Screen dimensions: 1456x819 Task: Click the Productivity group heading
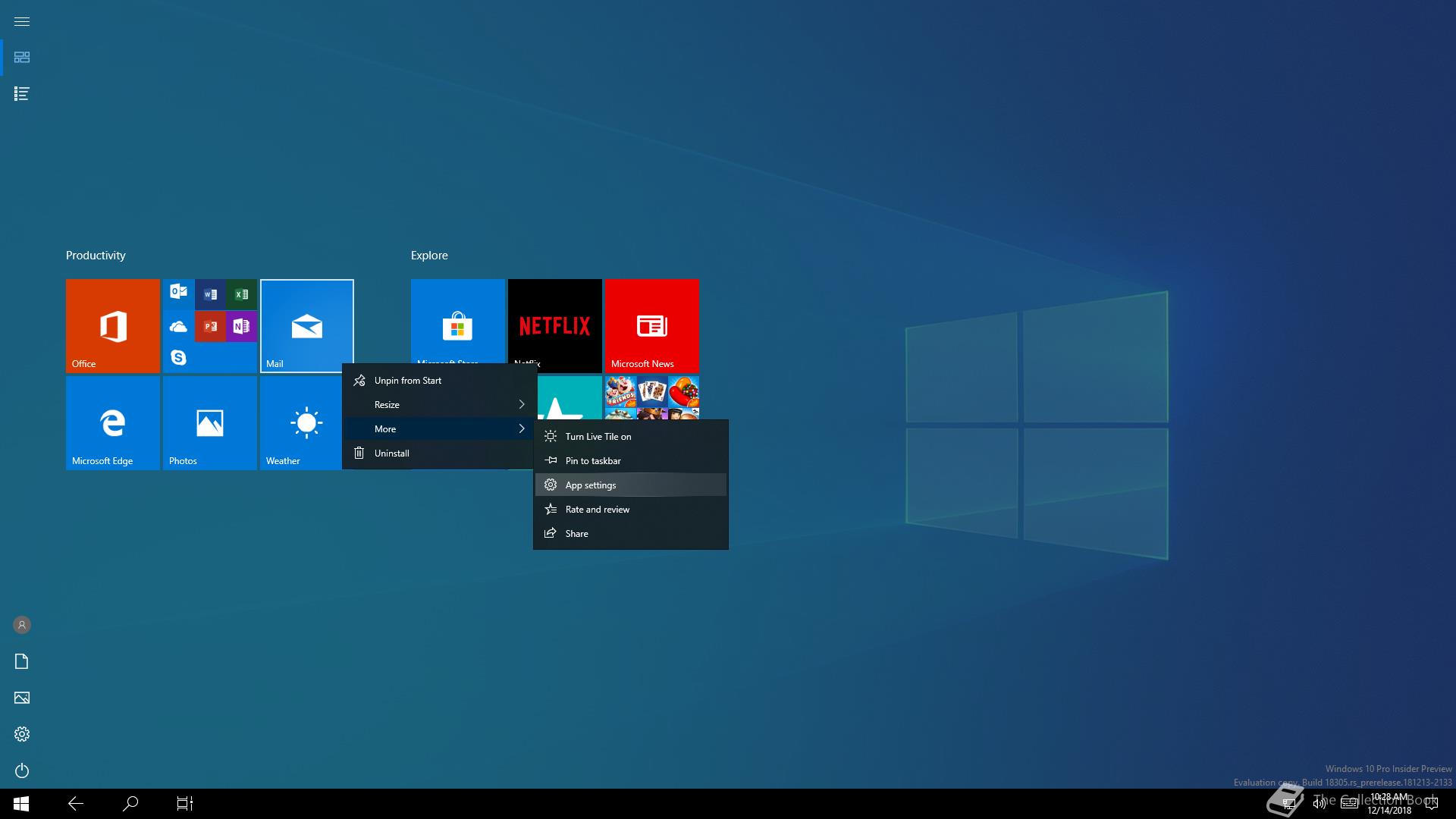coord(96,256)
